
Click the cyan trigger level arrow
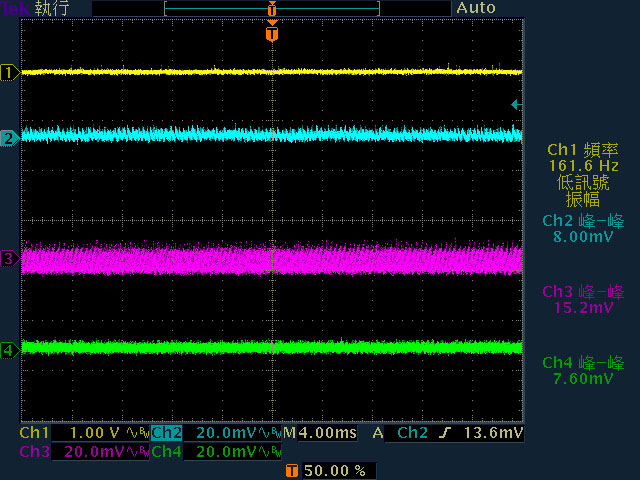click(x=516, y=105)
